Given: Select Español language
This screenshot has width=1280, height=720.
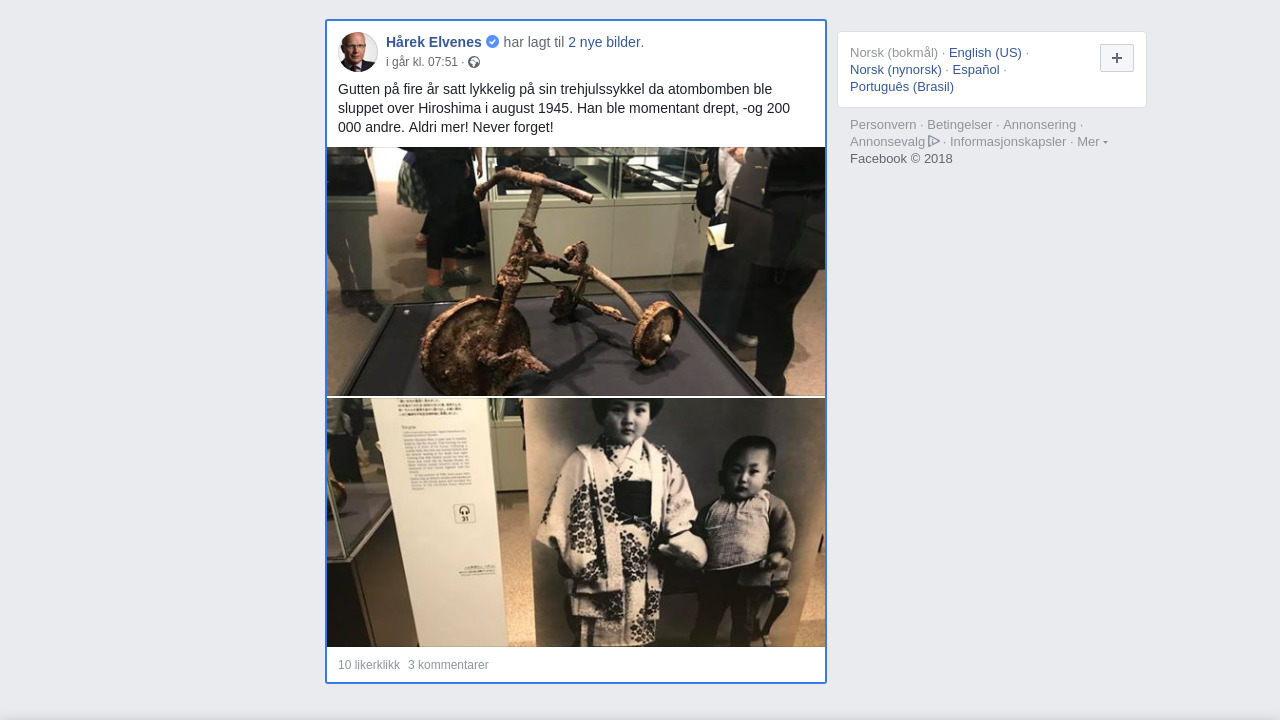Looking at the screenshot, I should pos(976,70).
